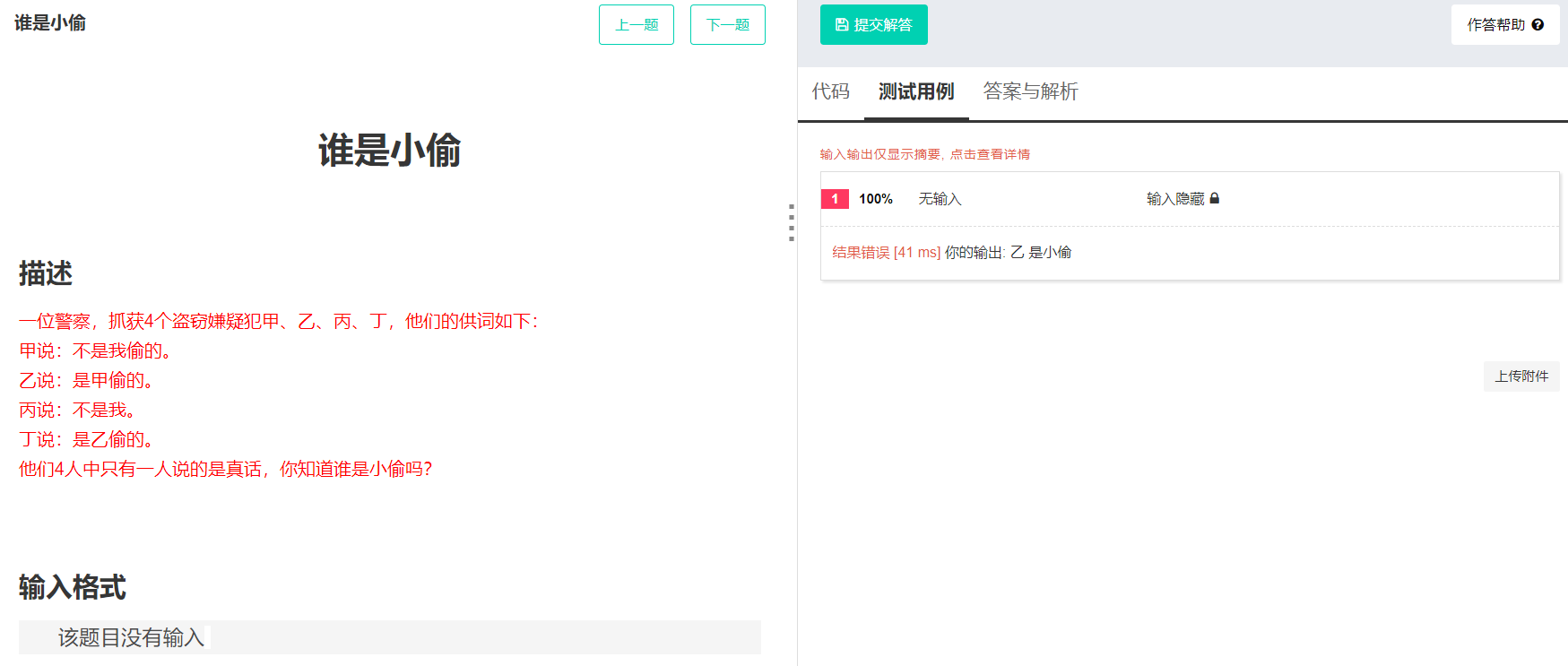Switch to the 代码 tab

point(831,91)
